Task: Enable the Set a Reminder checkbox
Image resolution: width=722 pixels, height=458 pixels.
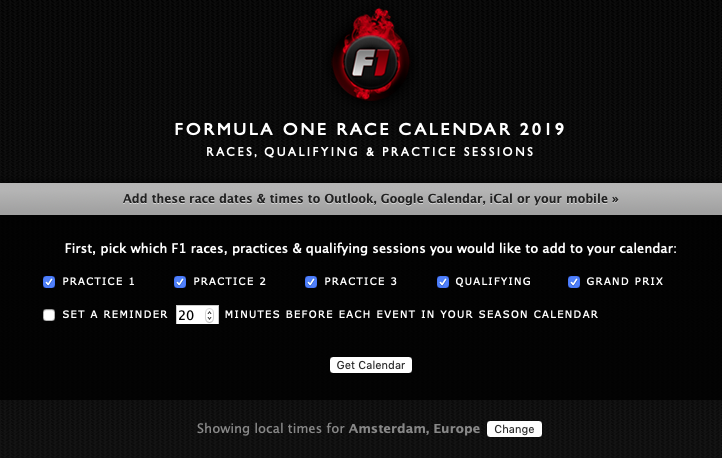Action: [49, 315]
